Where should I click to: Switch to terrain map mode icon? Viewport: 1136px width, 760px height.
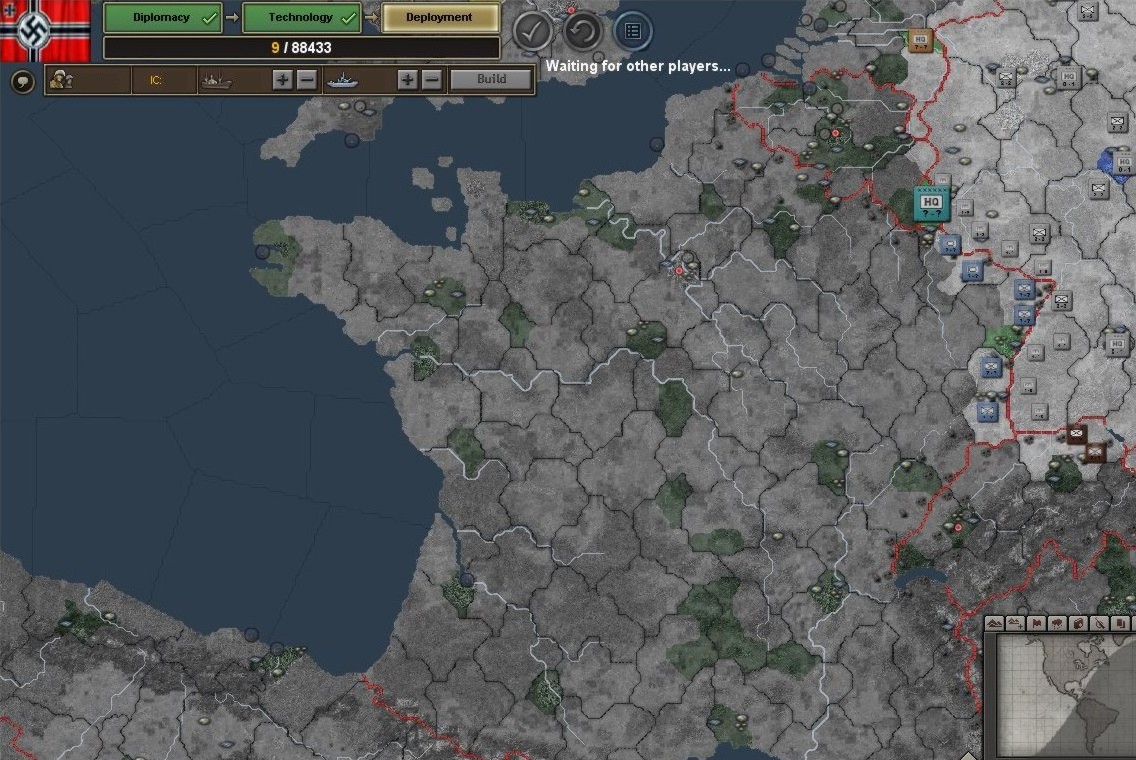coord(994,623)
